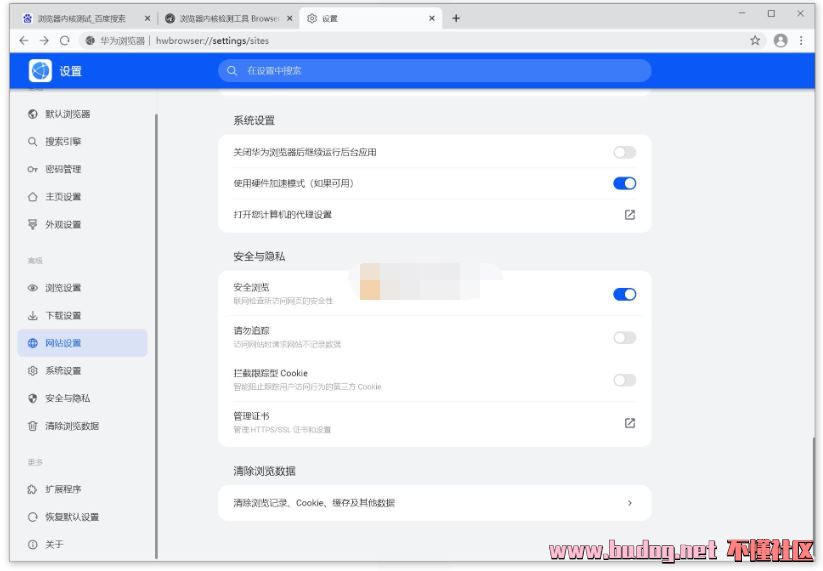Click the trash icon beside 清除浏览数据
The width and height of the screenshot is (823, 571).
tap(33, 426)
